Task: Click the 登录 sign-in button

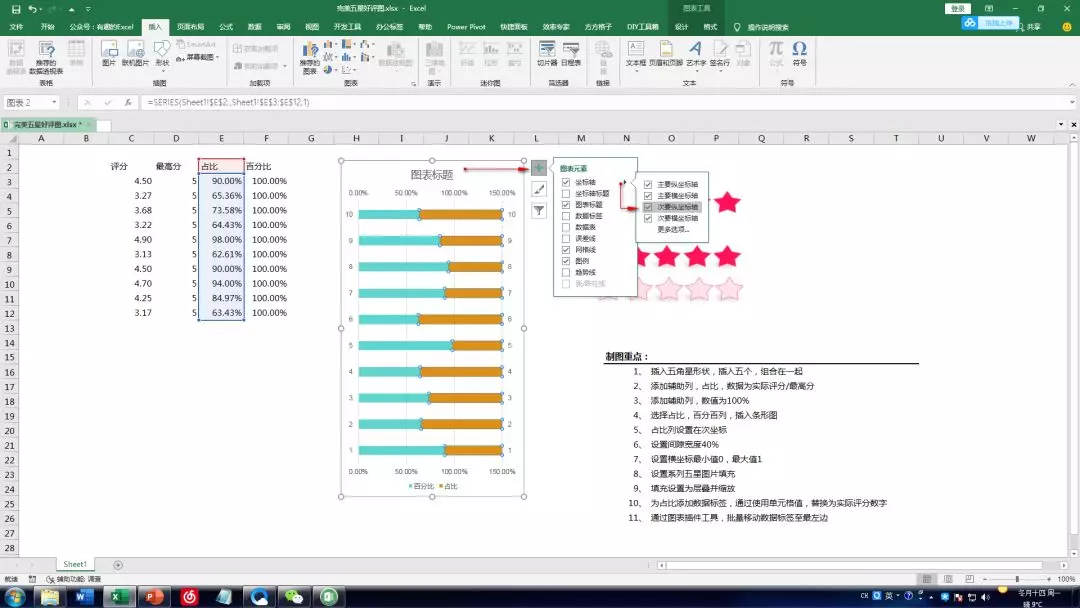Action: click(x=958, y=8)
